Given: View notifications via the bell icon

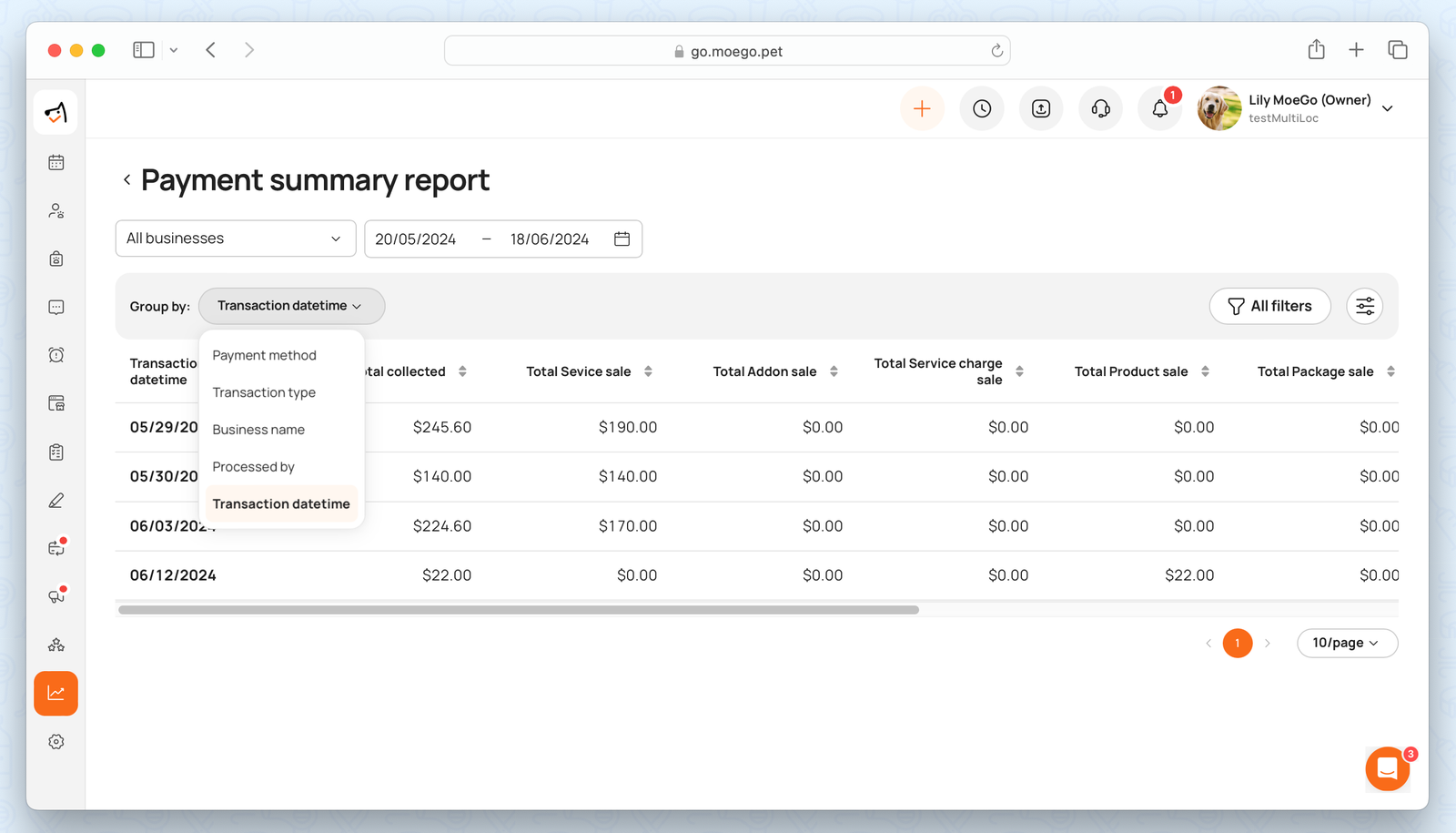Looking at the screenshot, I should tap(1159, 108).
